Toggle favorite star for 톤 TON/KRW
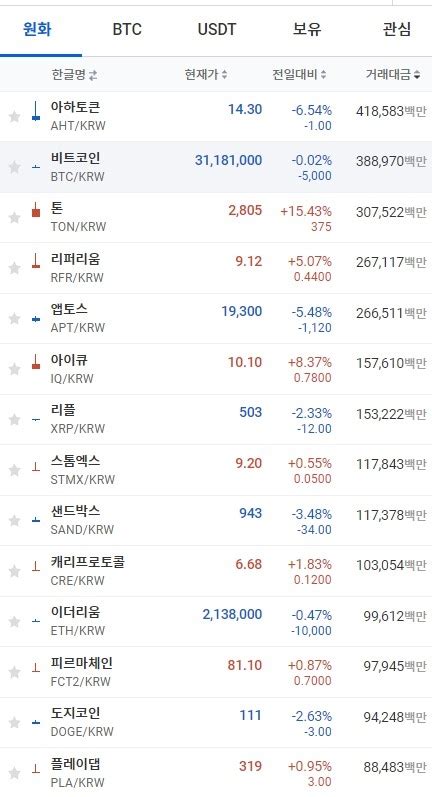Viewport: 432px width, 797px height. 14,218
